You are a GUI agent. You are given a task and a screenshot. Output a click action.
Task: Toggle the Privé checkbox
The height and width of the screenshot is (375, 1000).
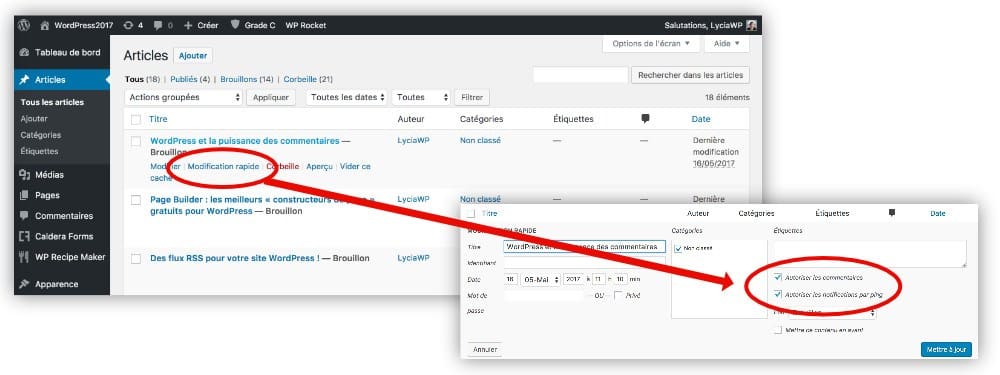click(618, 295)
